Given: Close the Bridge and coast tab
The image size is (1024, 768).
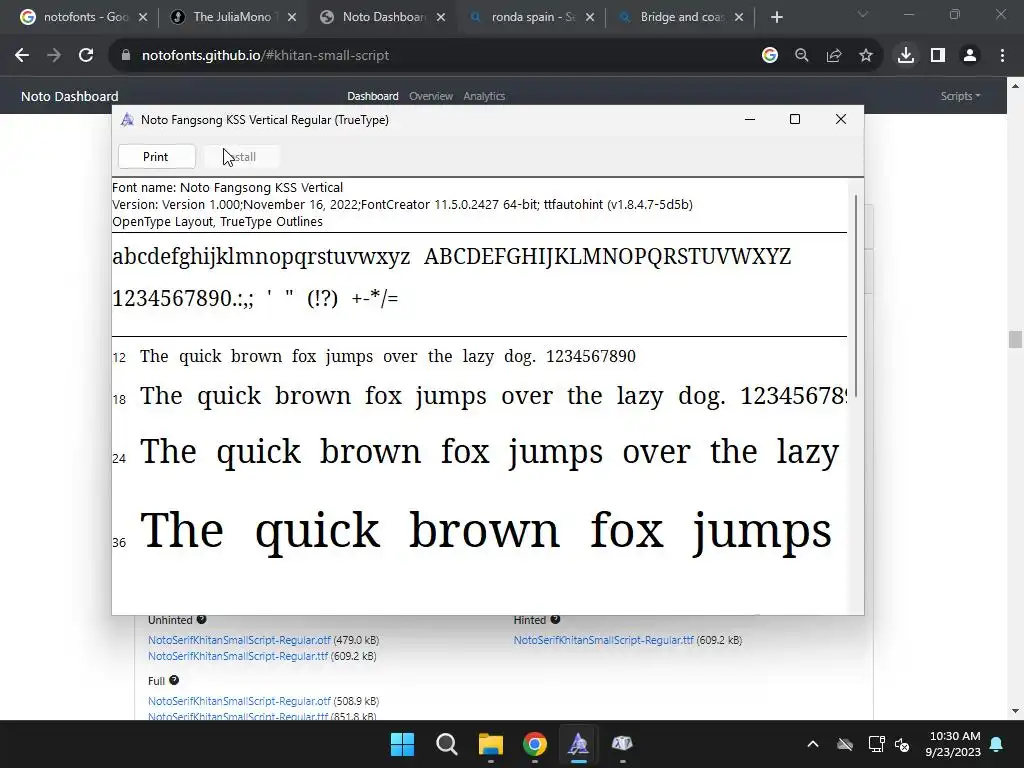Looking at the screenshot, I should click(739, 17).
